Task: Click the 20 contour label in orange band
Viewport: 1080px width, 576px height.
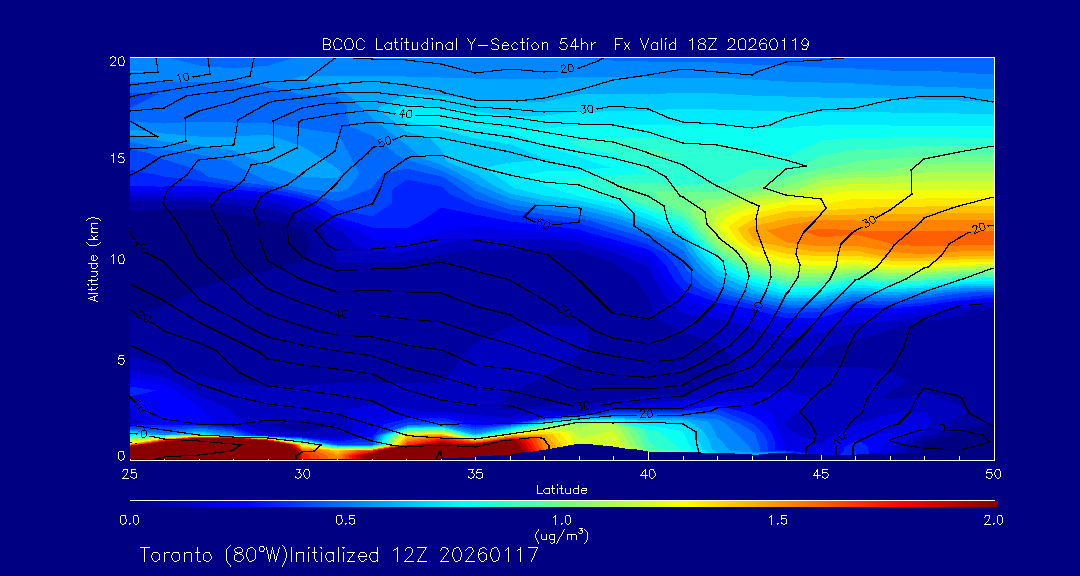Action: pyautogui.click(x=979, y=229)
